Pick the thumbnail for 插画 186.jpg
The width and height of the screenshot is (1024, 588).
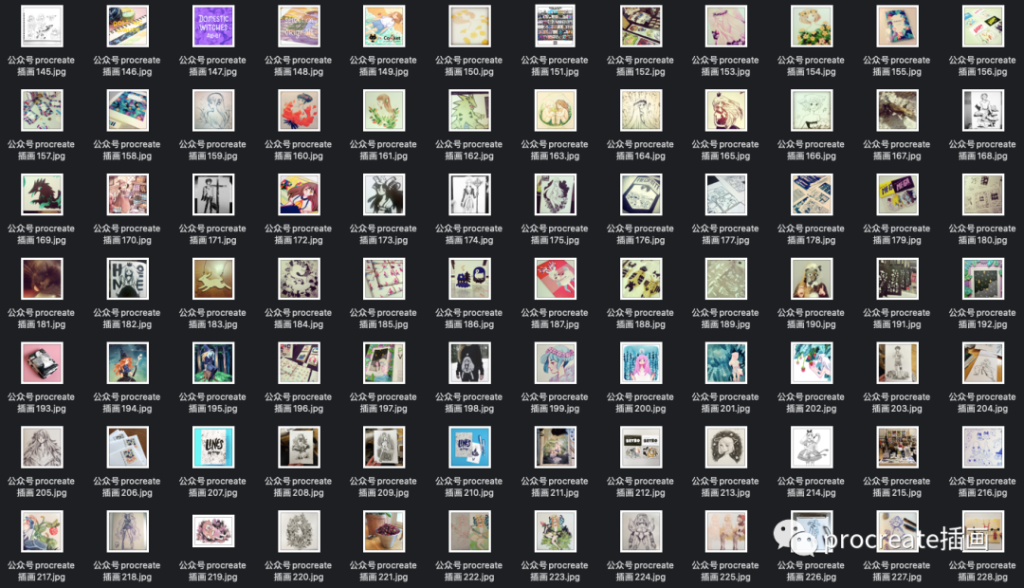469,279
